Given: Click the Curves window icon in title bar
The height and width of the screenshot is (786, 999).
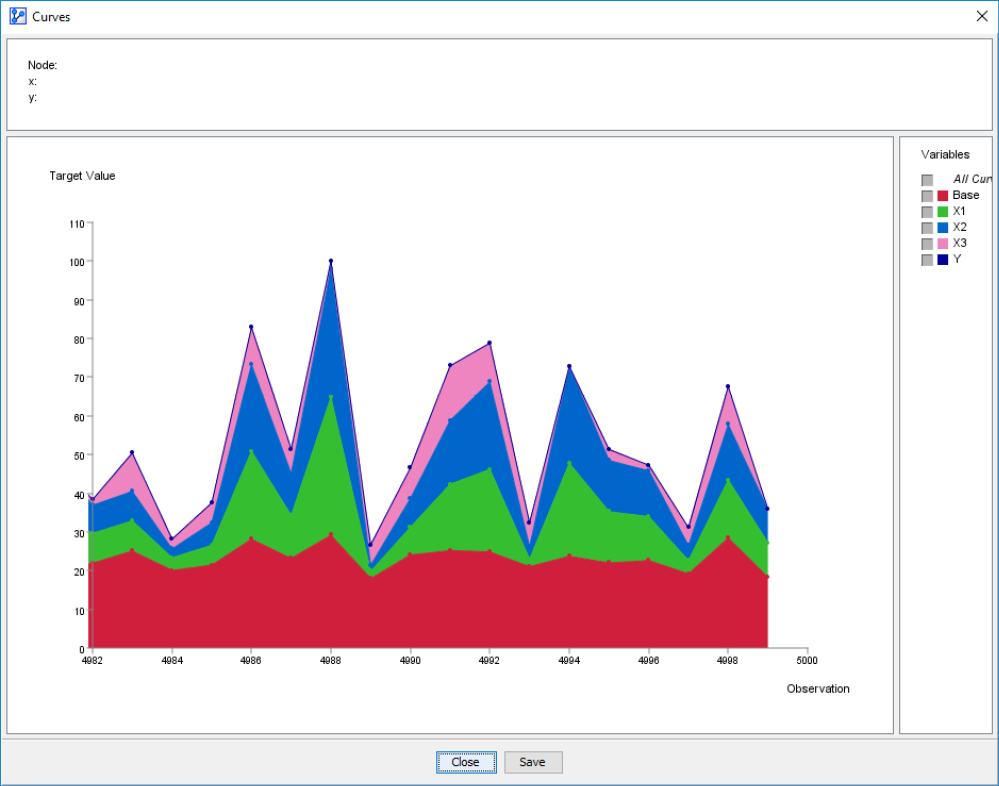Looking at the screenshot, I should [17, 17].
